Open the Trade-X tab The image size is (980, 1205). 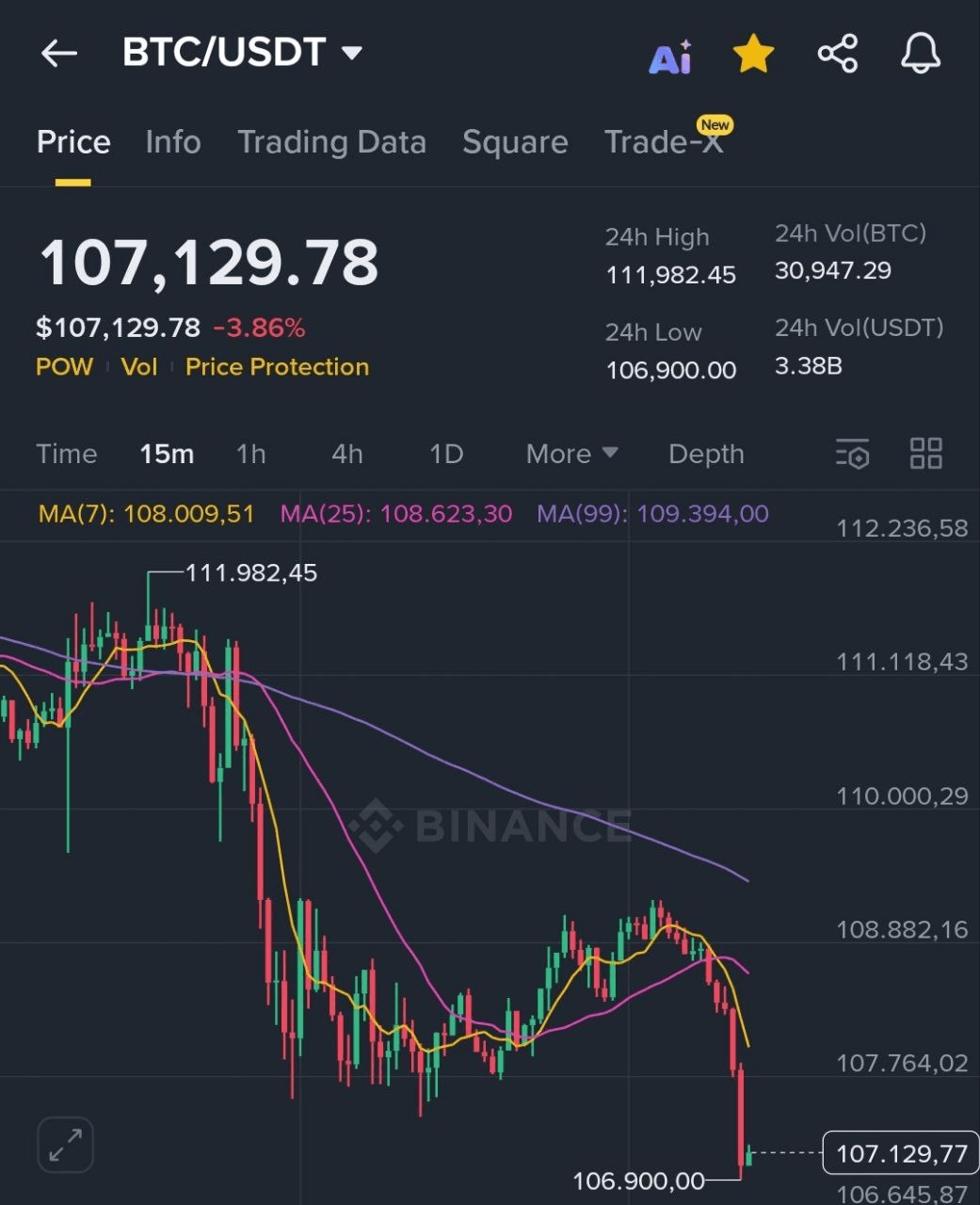tap(665, 142)
